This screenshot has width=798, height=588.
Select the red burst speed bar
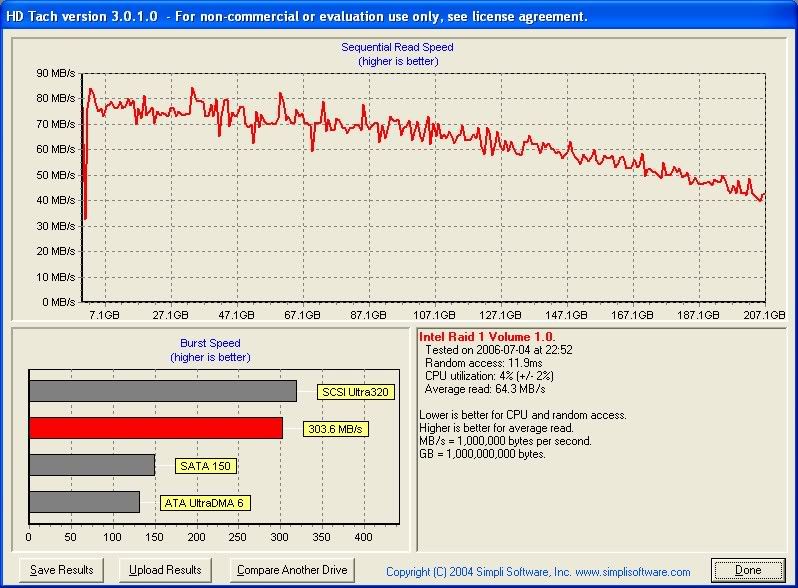(156, 428)
